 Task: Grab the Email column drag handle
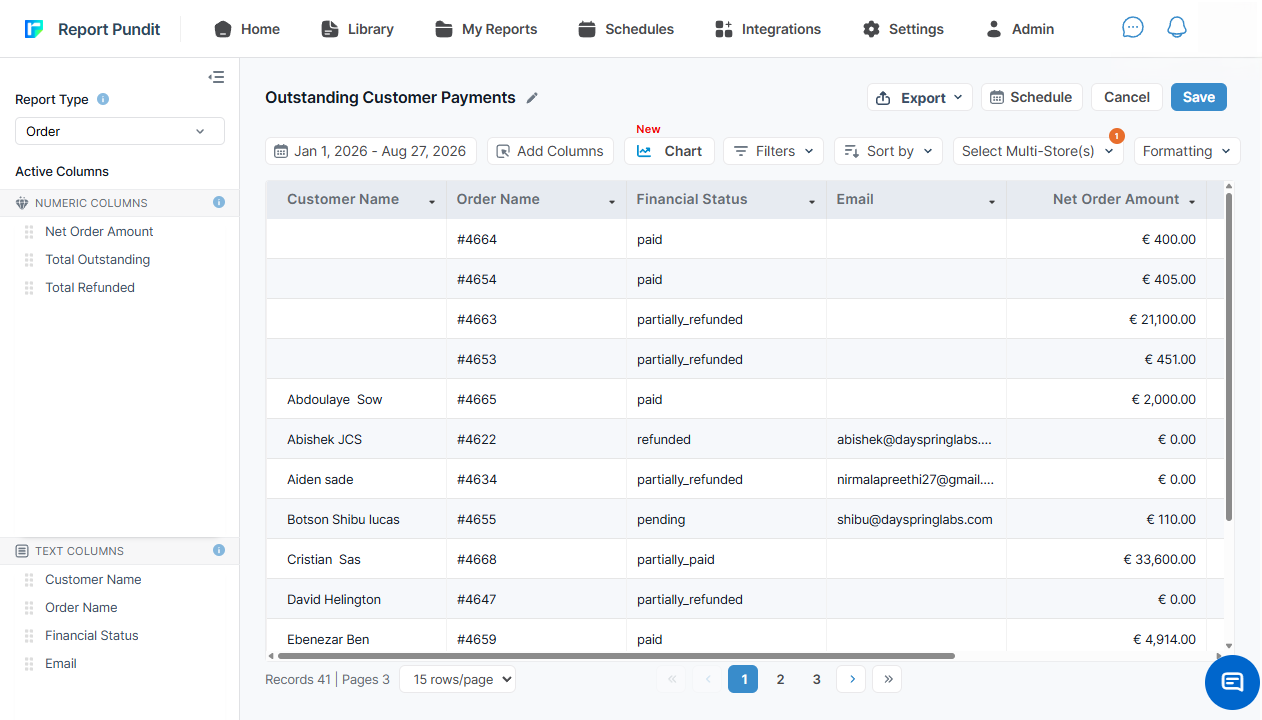pos(30,663)
